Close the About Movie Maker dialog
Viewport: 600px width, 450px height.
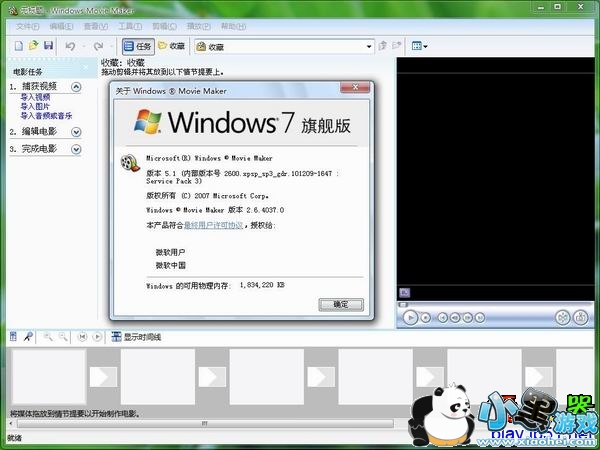355,87
